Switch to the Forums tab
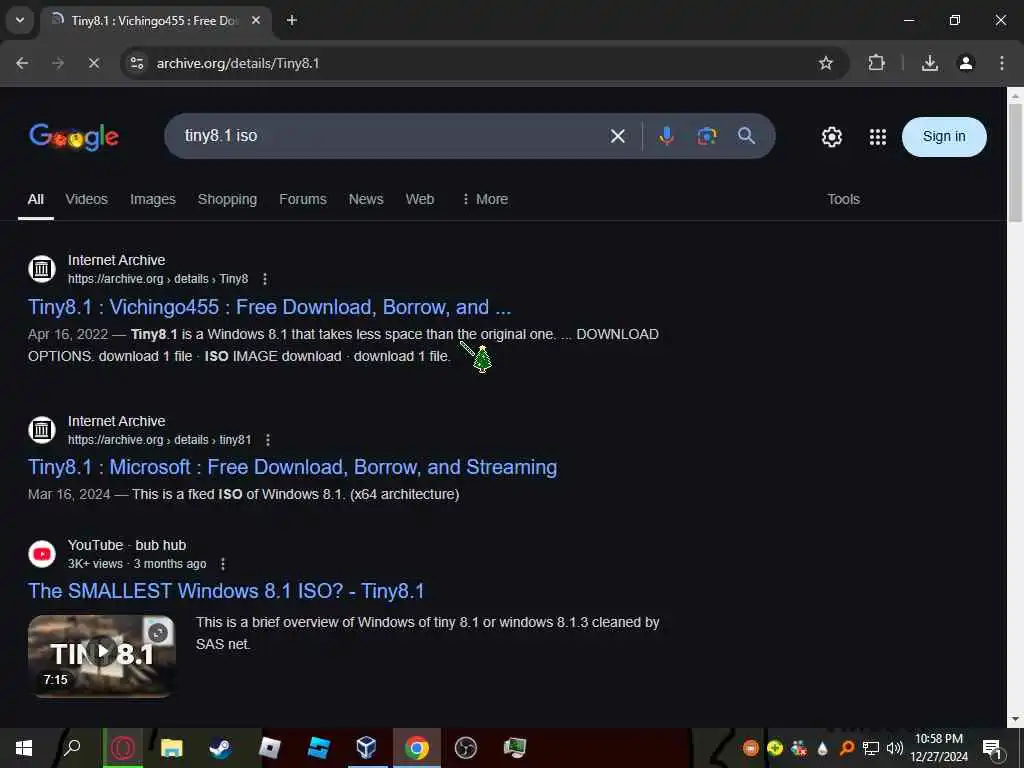This screenshot has height=768, width=1024. tap(302, 199)
